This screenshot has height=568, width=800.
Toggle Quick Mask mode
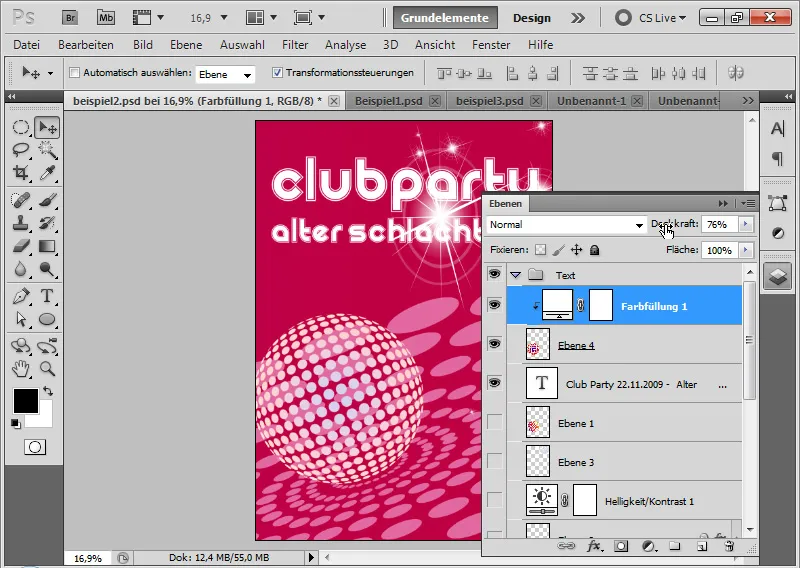coord(35,447)
